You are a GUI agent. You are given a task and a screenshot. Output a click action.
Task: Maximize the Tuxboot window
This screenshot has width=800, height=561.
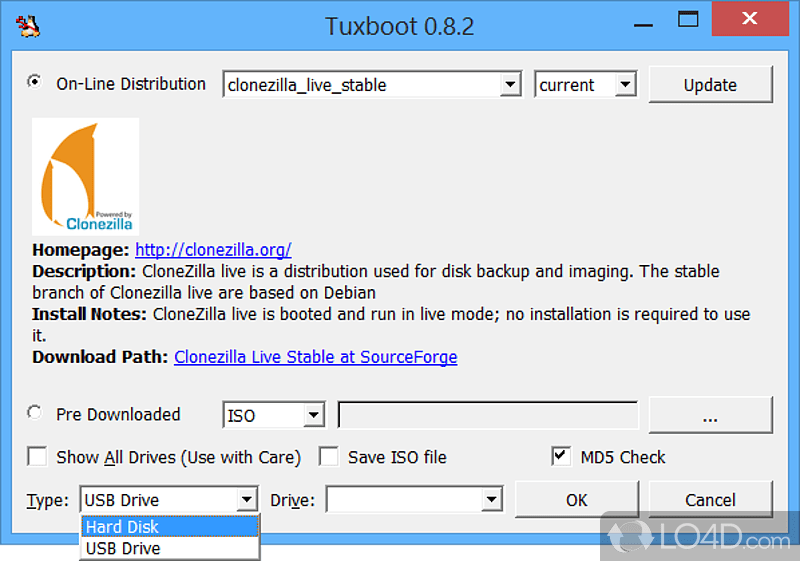pos(688,20)
